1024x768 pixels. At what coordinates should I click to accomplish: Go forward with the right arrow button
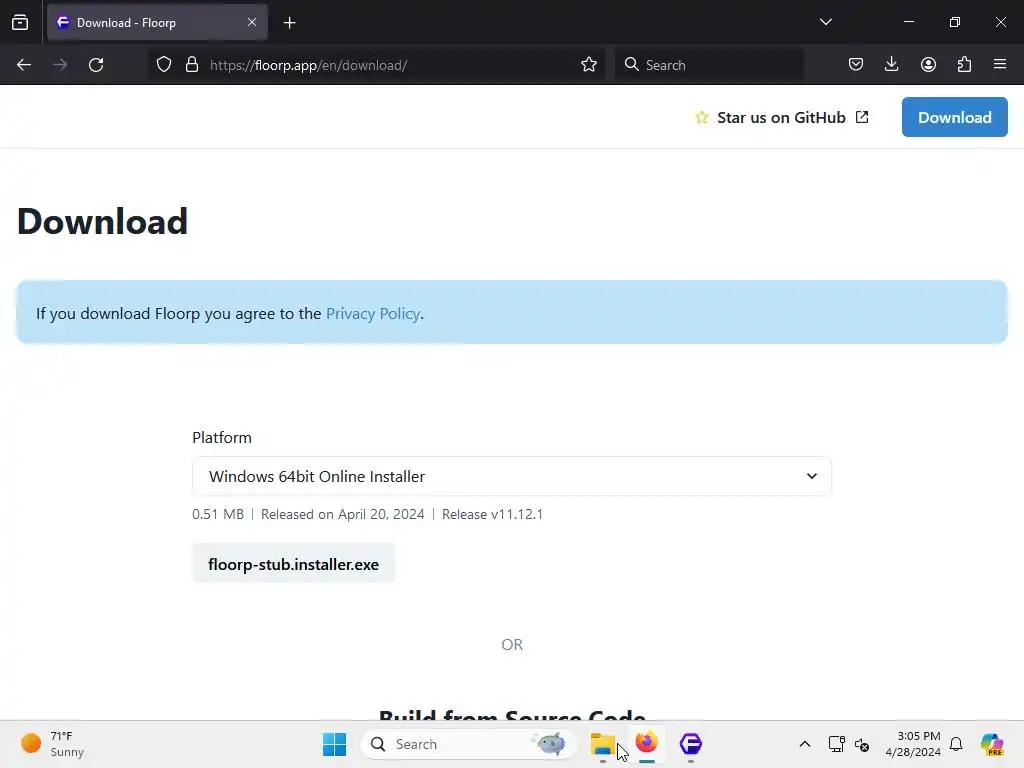(60, 65)
